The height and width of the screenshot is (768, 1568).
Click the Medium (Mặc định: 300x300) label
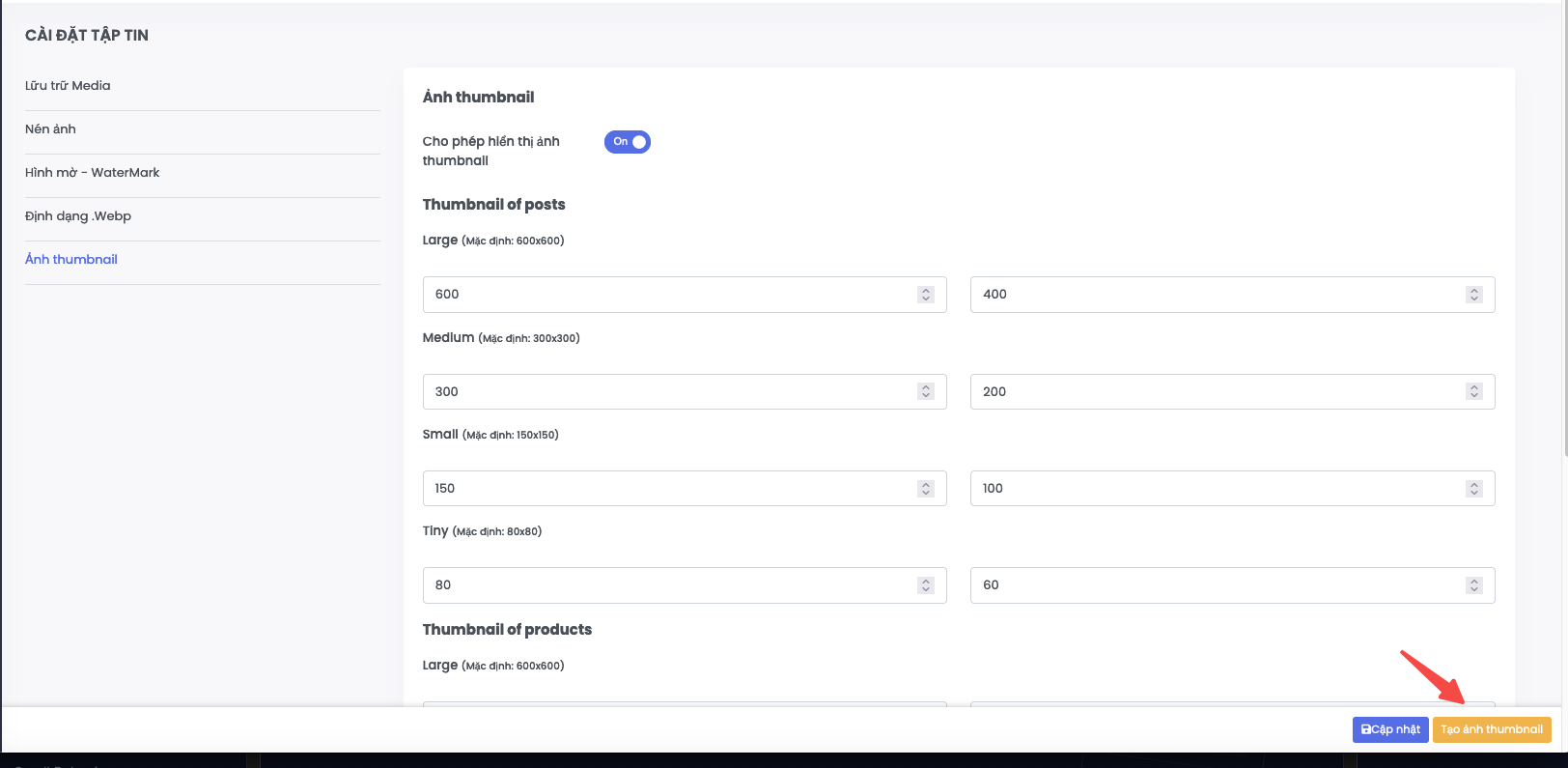501,338
